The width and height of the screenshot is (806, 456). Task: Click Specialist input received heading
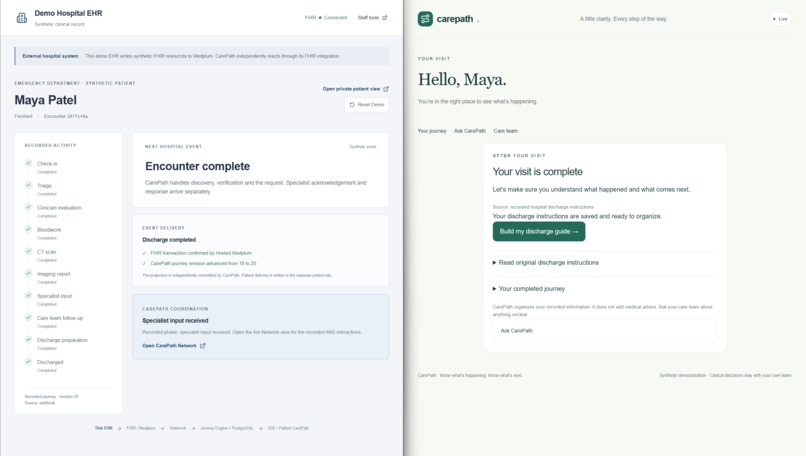(x=175, y=321)
